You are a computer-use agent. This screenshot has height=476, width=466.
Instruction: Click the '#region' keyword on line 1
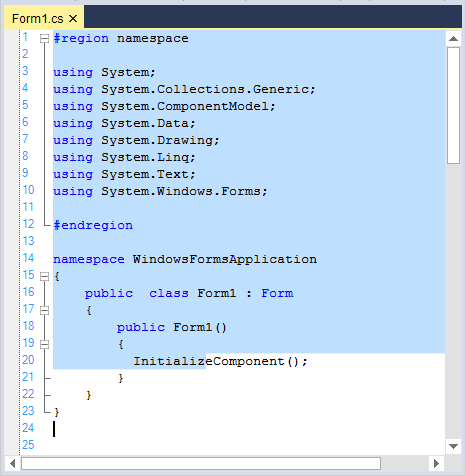[81, 39]
